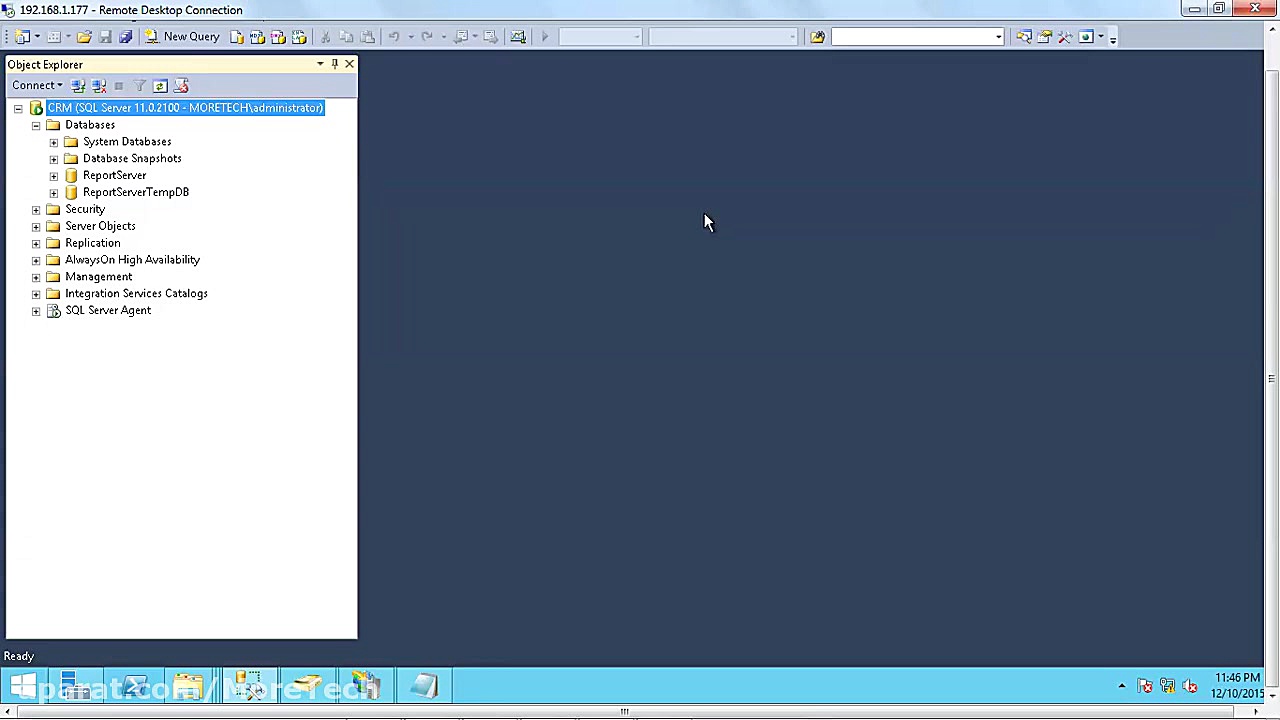Select the Databases folder
This screenshot has width=1280, height=720.
click(x=90, y=125)
